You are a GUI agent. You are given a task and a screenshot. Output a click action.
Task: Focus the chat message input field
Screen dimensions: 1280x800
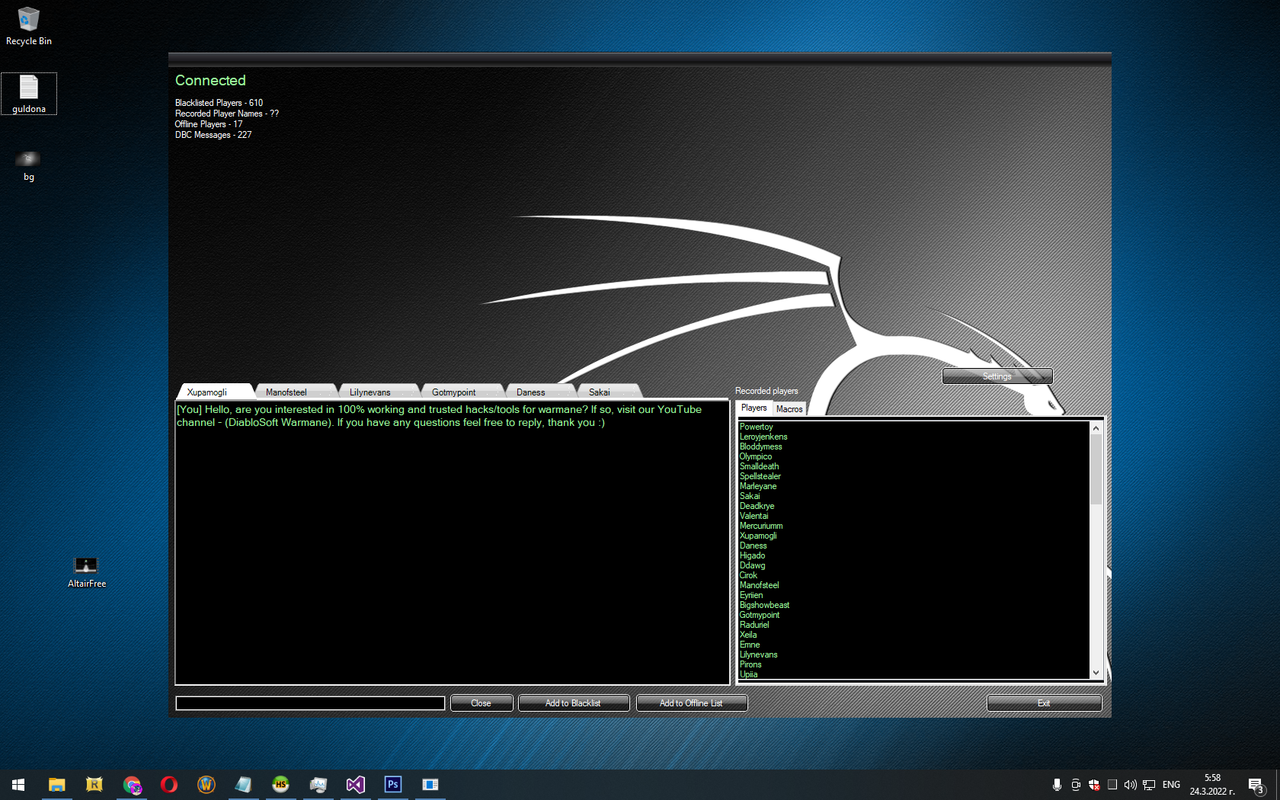310,703
